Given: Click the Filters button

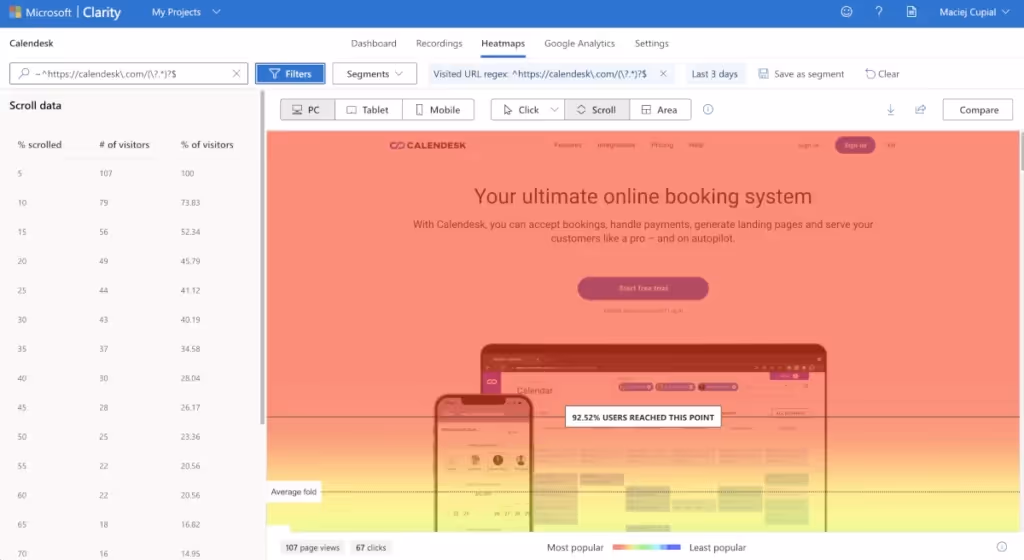Looking at the screenshot, I should (x=290, y=74).
